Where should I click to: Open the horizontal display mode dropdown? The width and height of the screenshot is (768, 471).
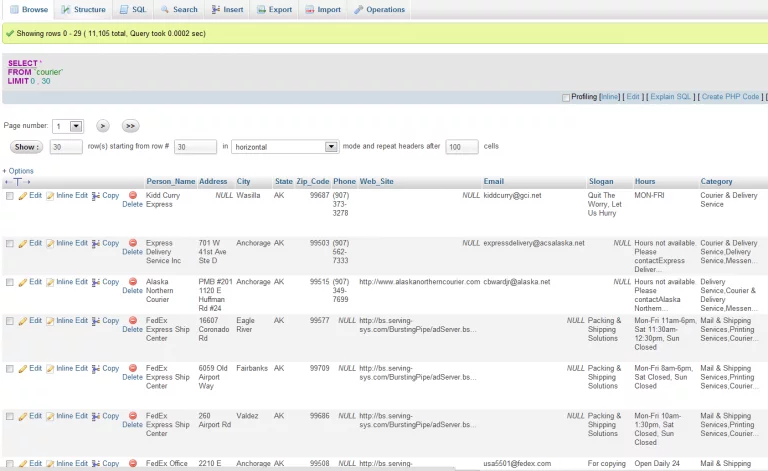click(x=285, y=147)
